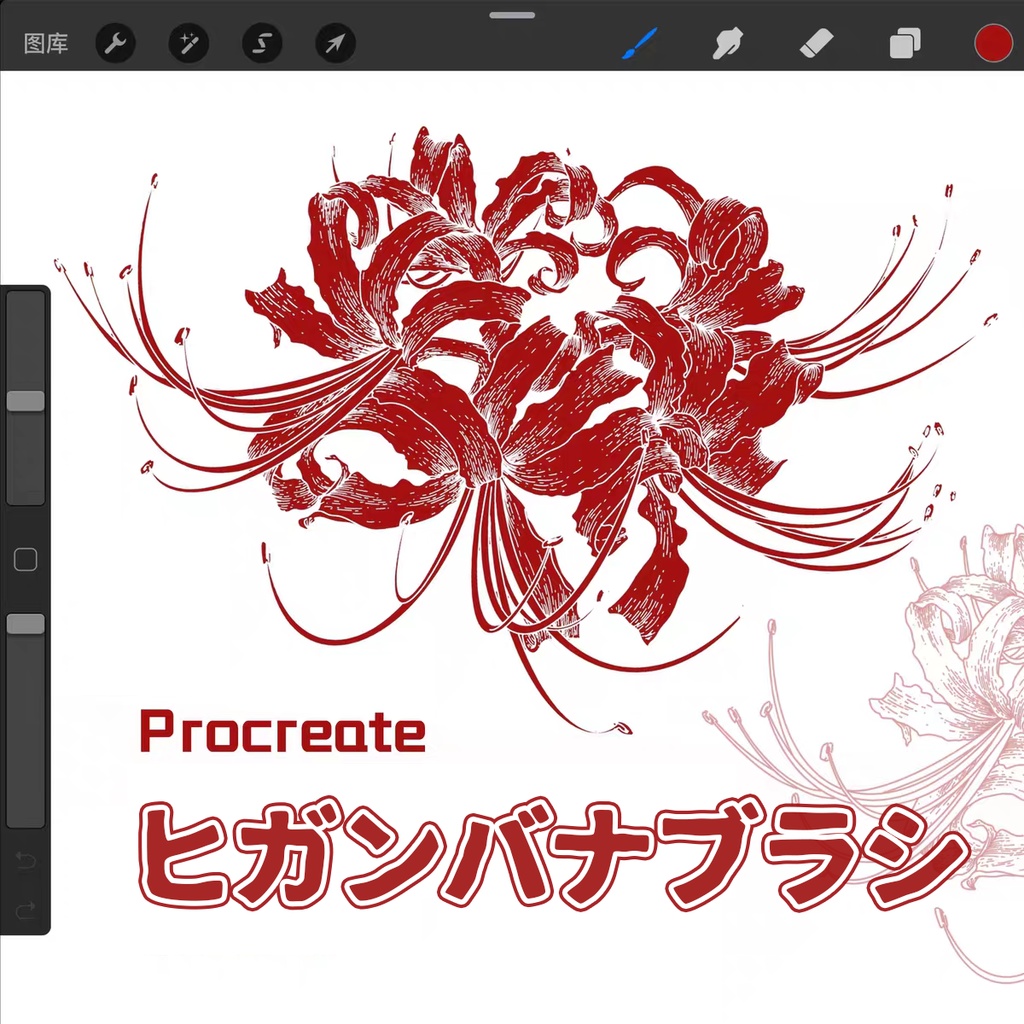Click the brush size slider handle
This screenshot has width=1024, height=1024.
pyautogui.click(x=25, y=401)
